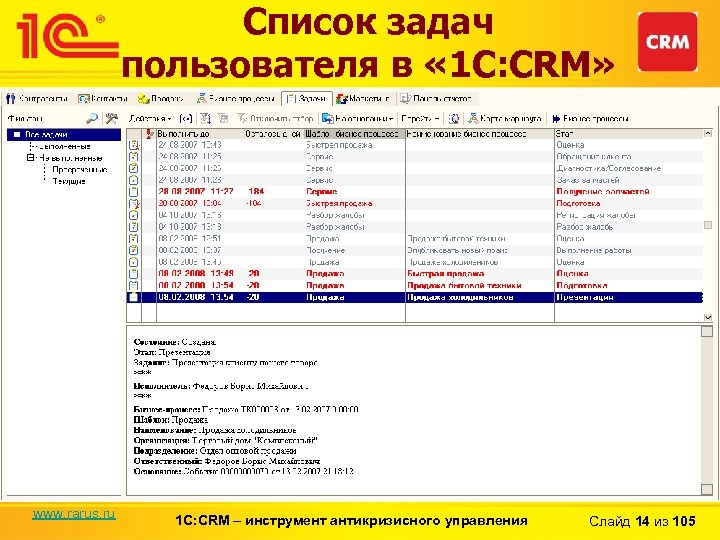Click task icon of Регистрация жалобы row
The image size is (720, 540).
(x=133, y=215)
